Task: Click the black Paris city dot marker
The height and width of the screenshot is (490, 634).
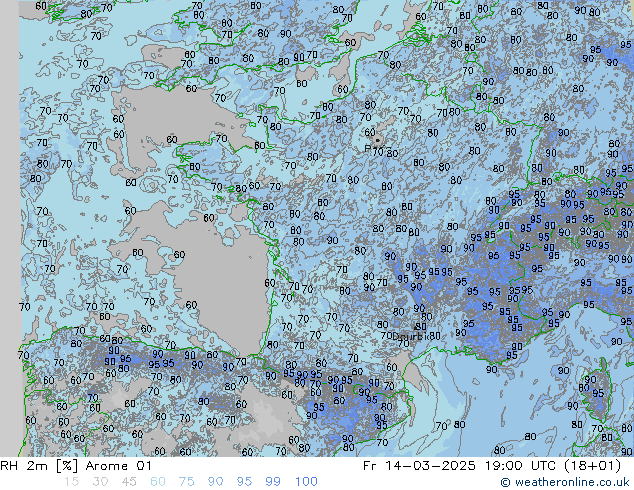Action: point(378,140)
